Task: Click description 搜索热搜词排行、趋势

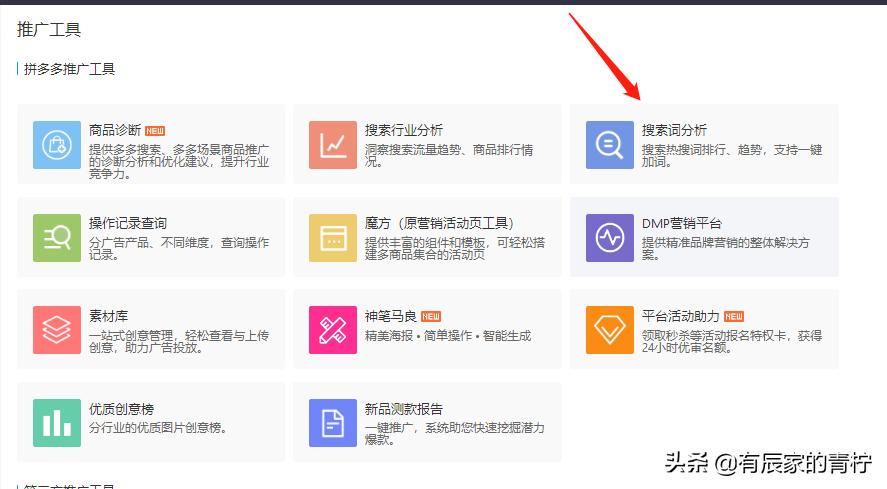Action: [x=731, y=156]
